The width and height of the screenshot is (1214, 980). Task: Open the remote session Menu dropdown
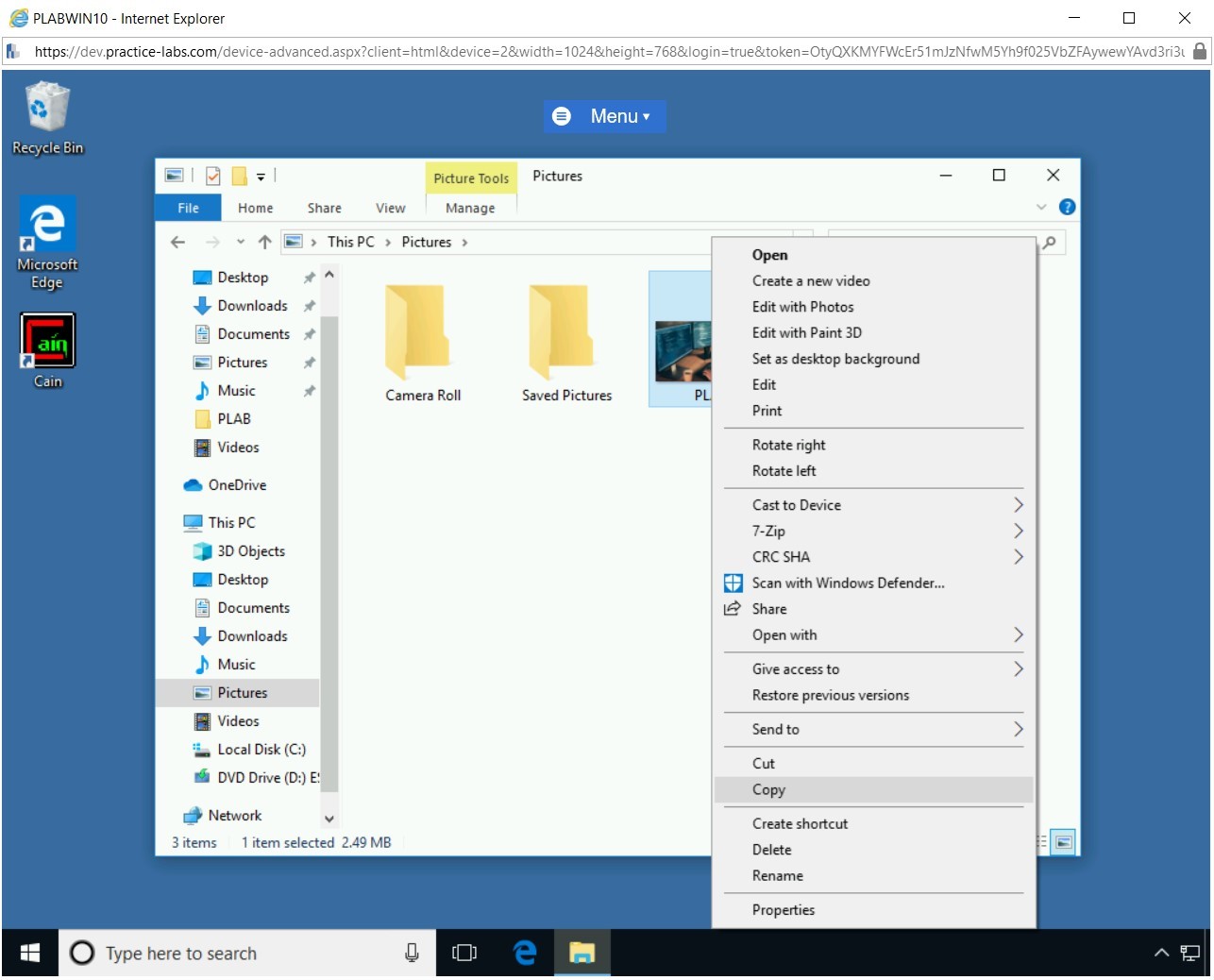tap(604, 116)
